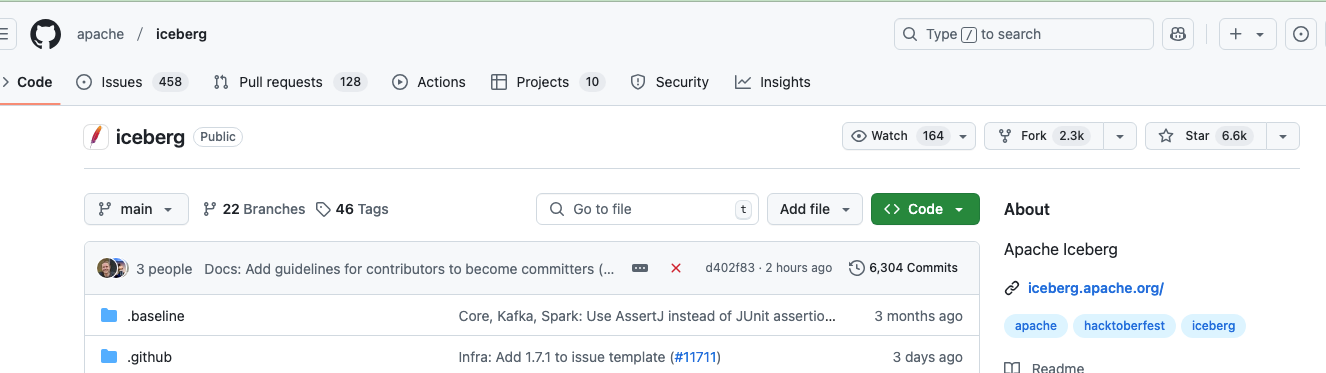Open the Pull requests tab

[290, 82]
